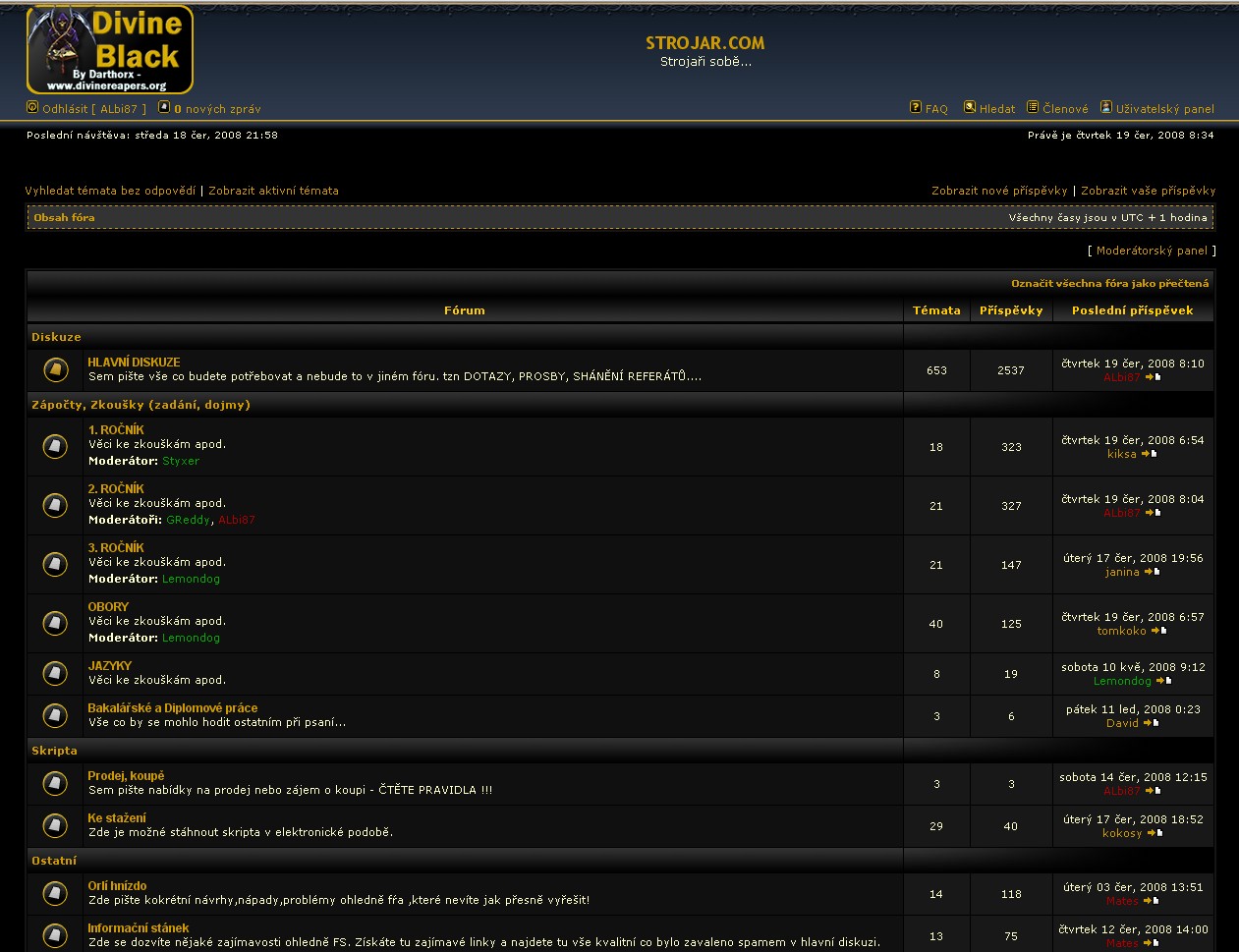Screen dimensions: 1239x952
Task: Show Zobrazit aktivní témata list
Action: pos(273,191)
